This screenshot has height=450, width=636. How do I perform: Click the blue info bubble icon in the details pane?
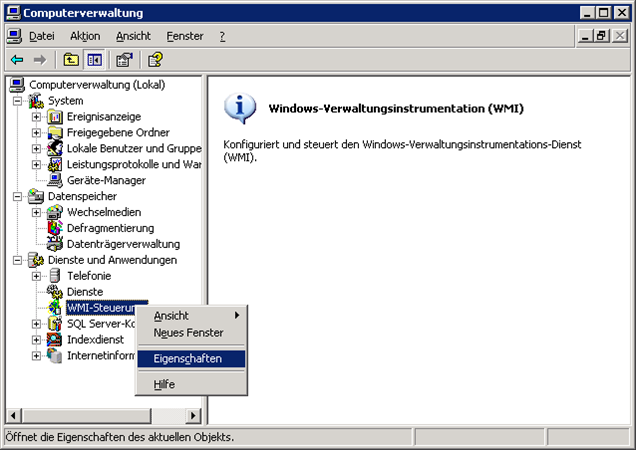pyautogui.click(x=240, y=108)
